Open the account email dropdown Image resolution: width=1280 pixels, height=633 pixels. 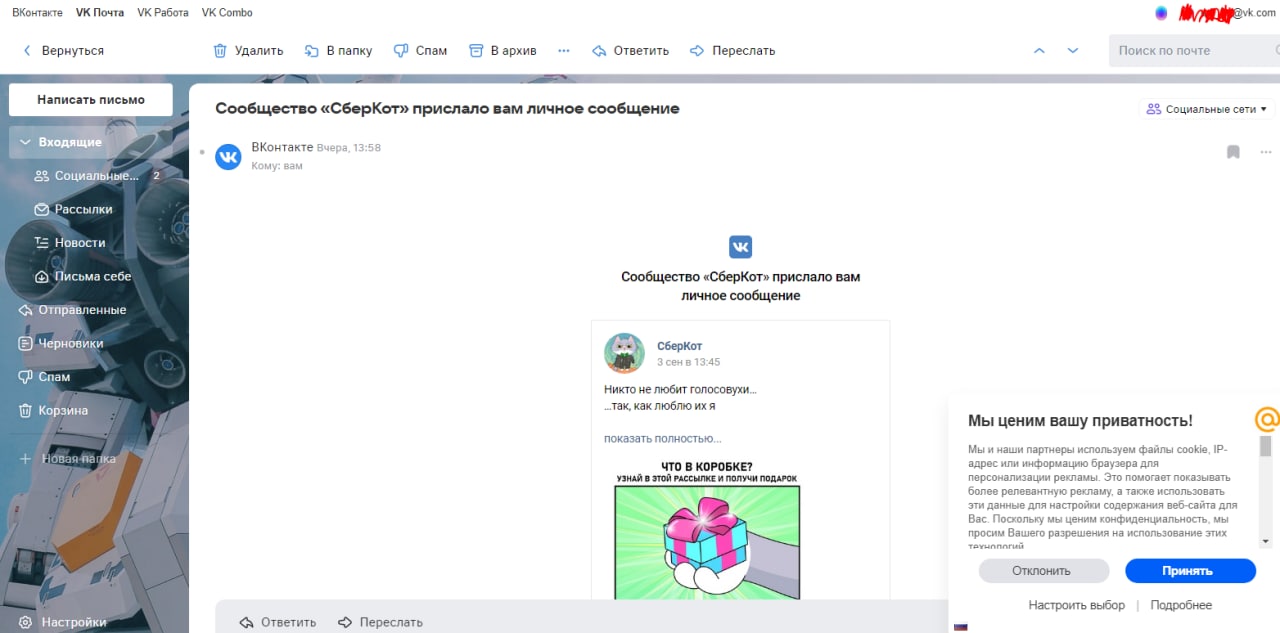[1228, 13]
